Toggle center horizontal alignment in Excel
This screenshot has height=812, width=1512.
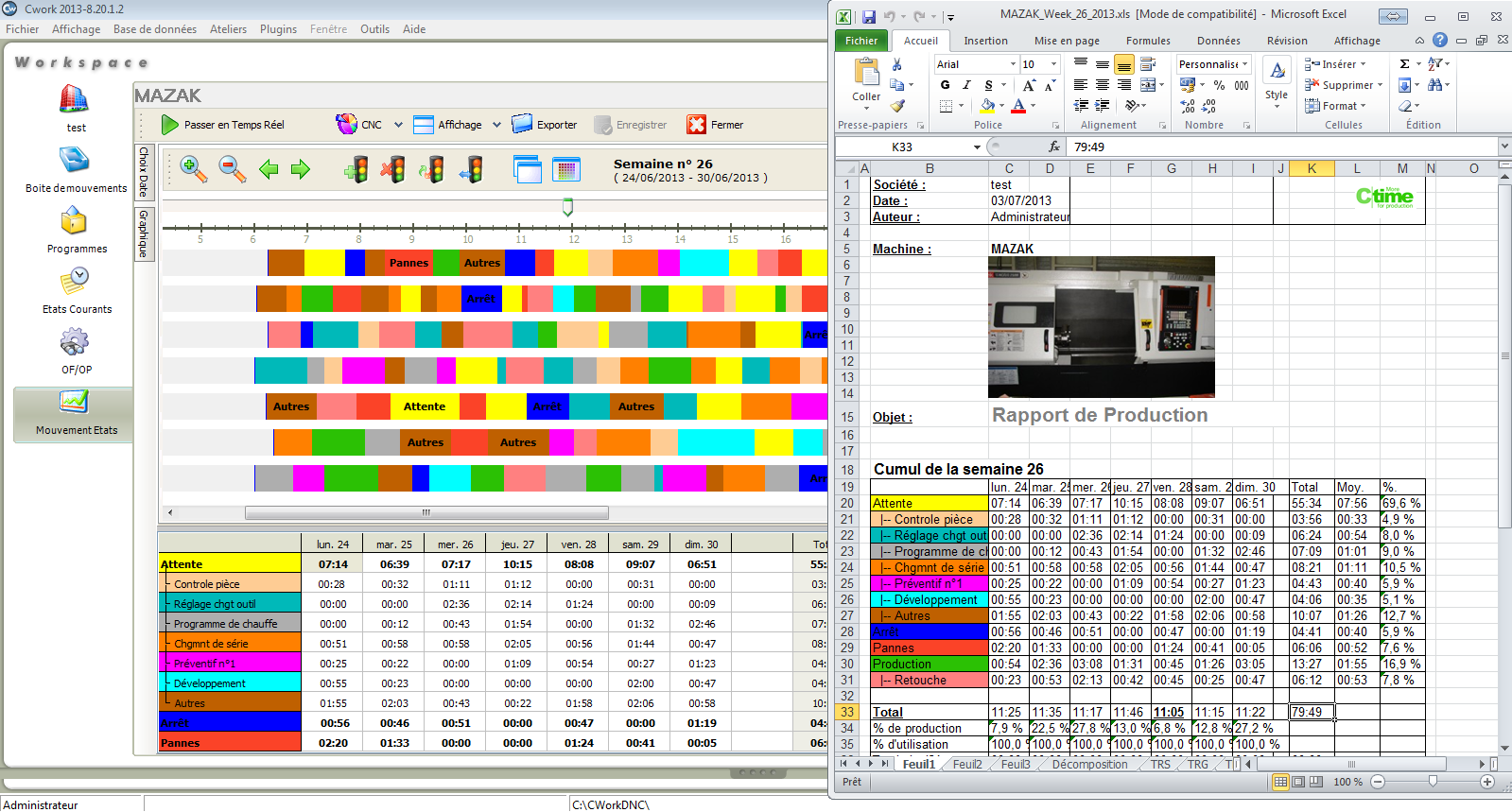tap(1102, 85)
